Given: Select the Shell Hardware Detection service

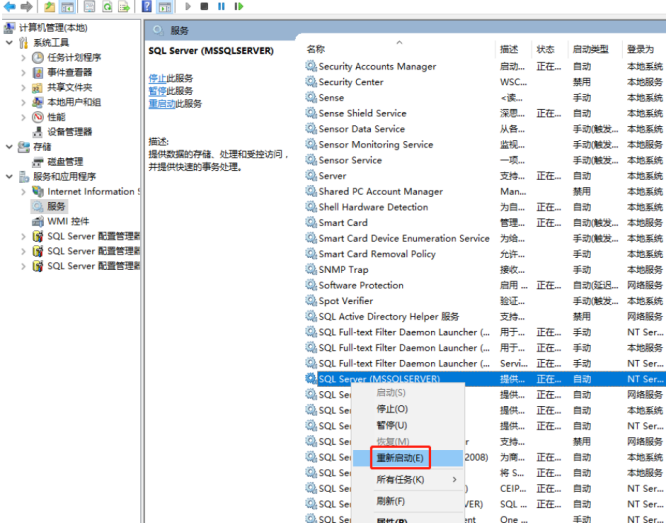Looking at the screenshot, I should pos(485,207).
